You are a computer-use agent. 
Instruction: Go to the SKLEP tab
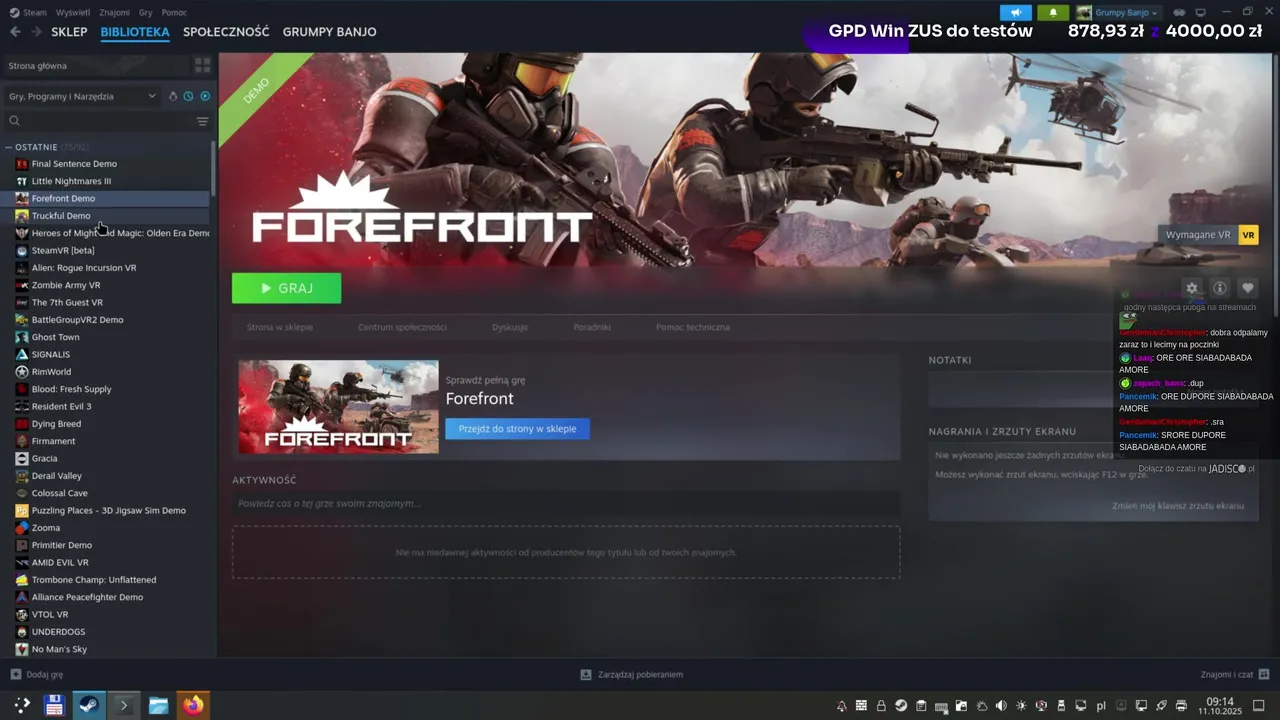tap(69, 32)
